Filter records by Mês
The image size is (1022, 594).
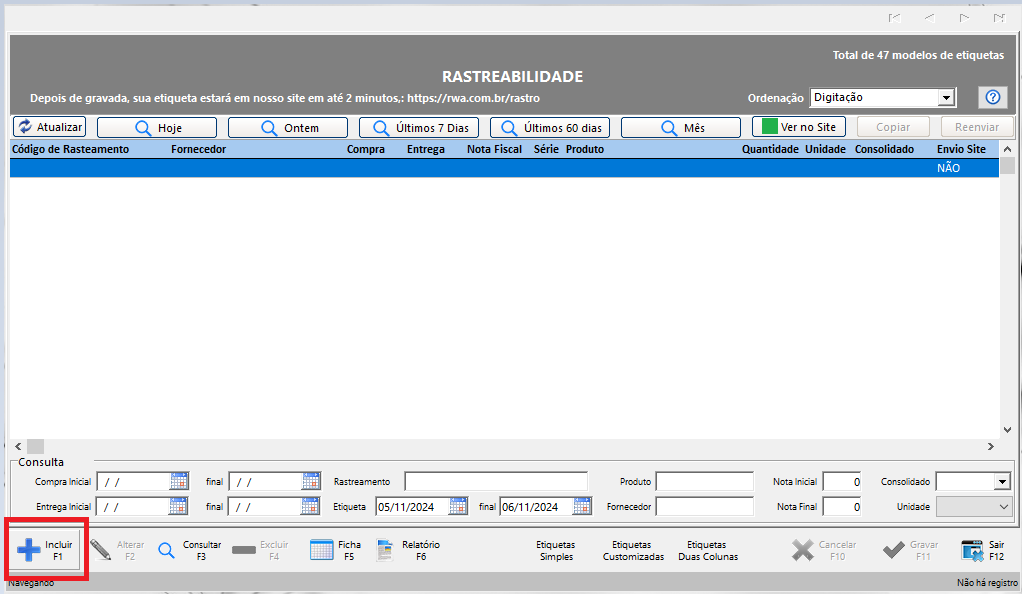[x=681, y=128]
